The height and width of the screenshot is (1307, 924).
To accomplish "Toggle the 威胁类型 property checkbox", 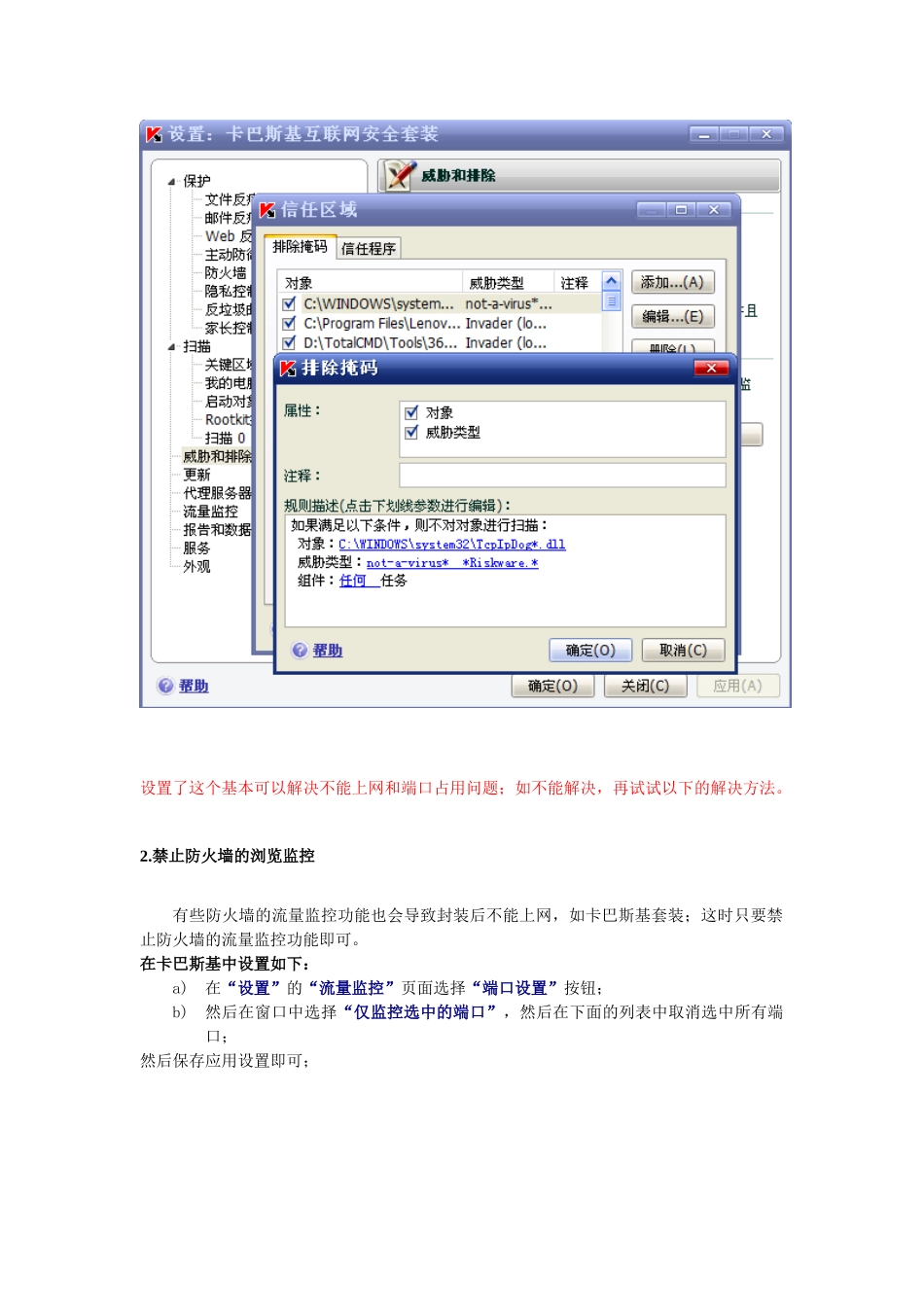I will click(x=411, y=432).
